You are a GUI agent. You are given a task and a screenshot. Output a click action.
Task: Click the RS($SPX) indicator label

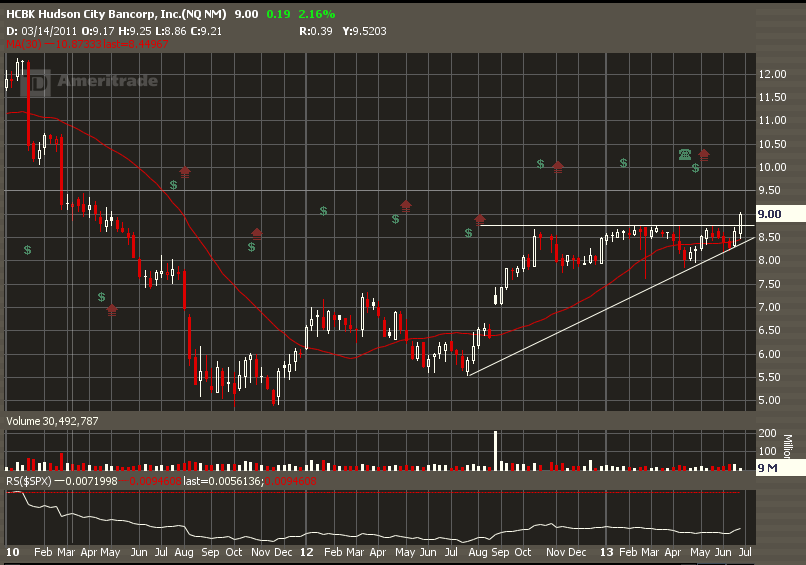pos(29,481)
